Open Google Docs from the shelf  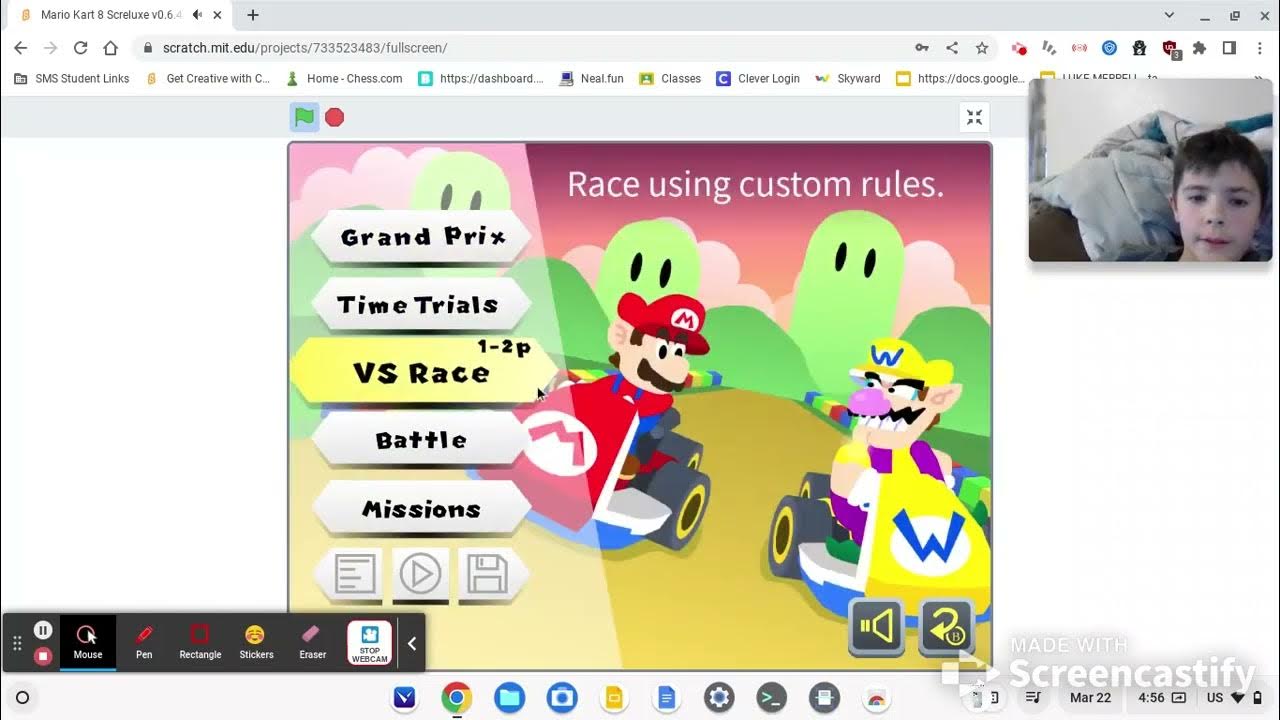tap(667, 697)
